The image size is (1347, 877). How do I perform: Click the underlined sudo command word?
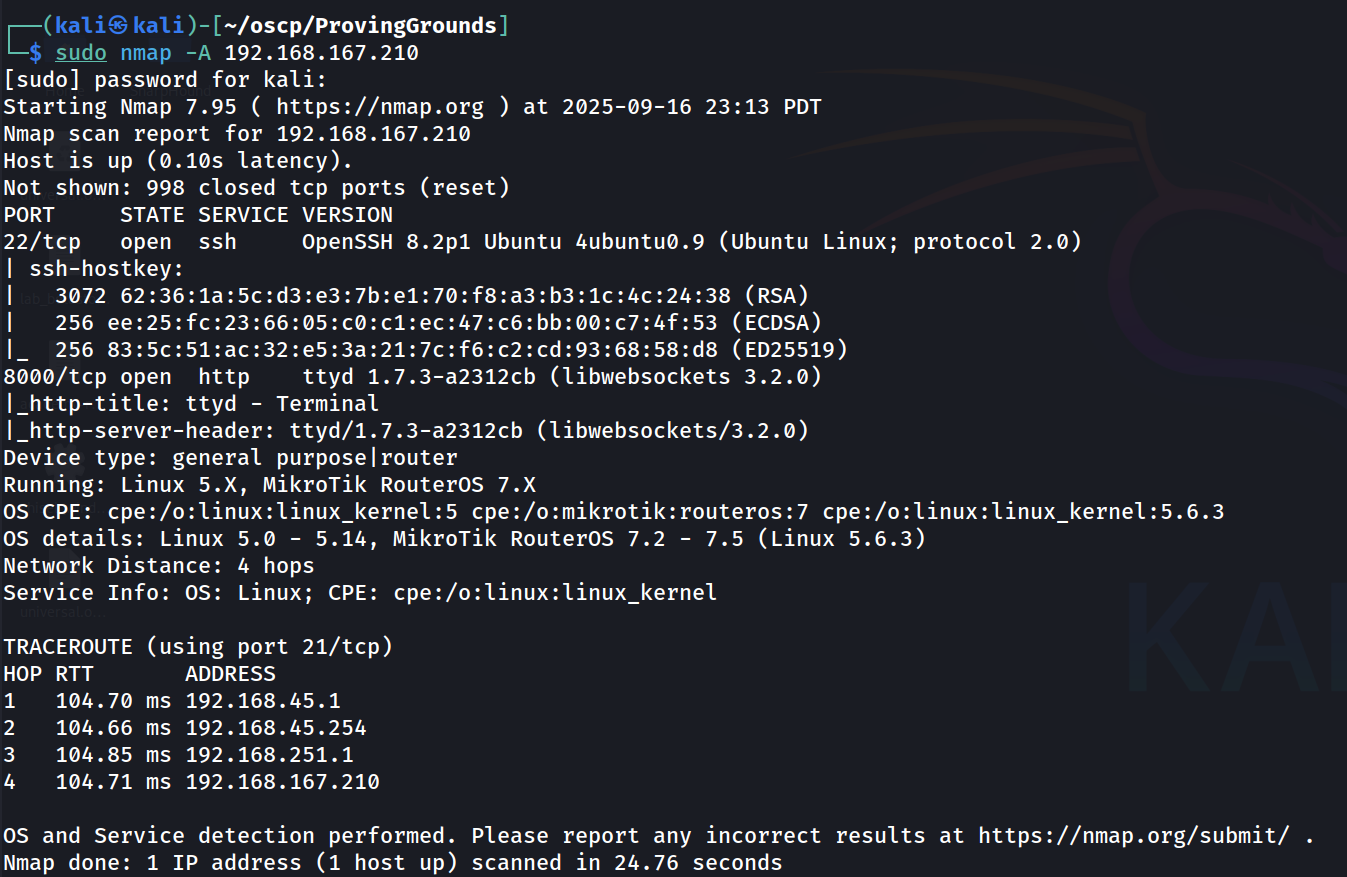(x=81, y=53)
